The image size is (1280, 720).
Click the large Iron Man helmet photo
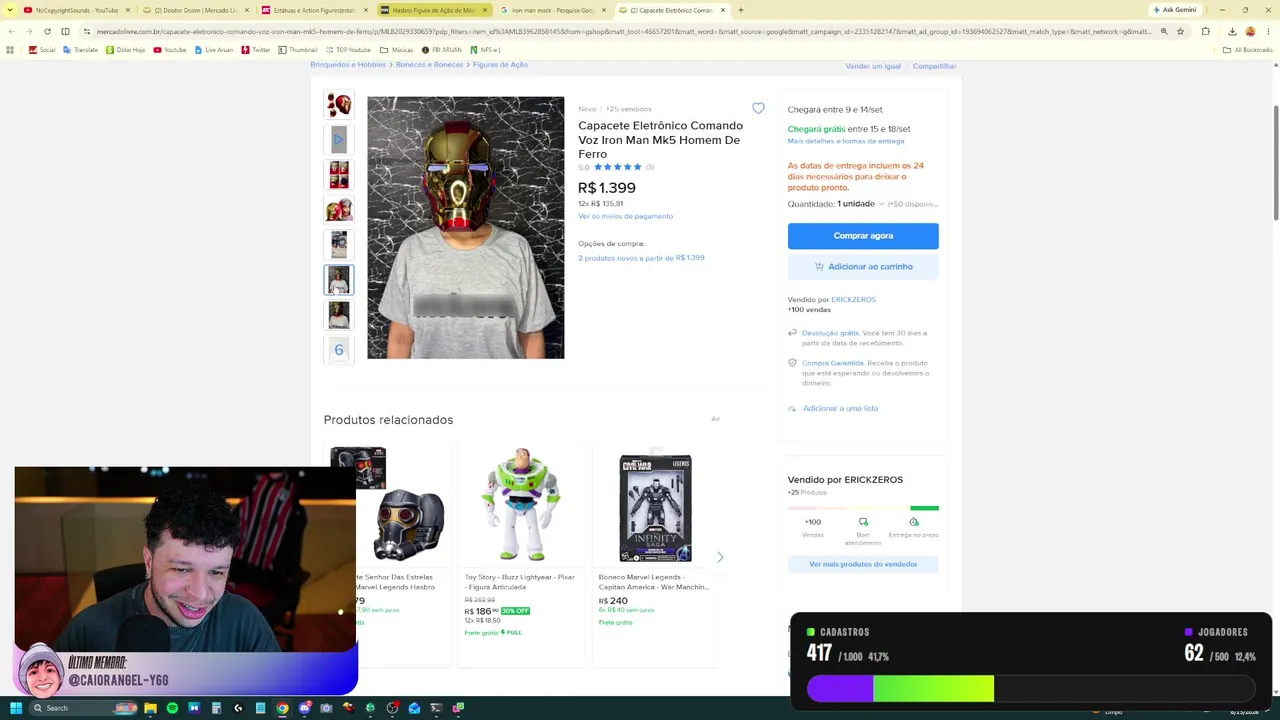466,227
